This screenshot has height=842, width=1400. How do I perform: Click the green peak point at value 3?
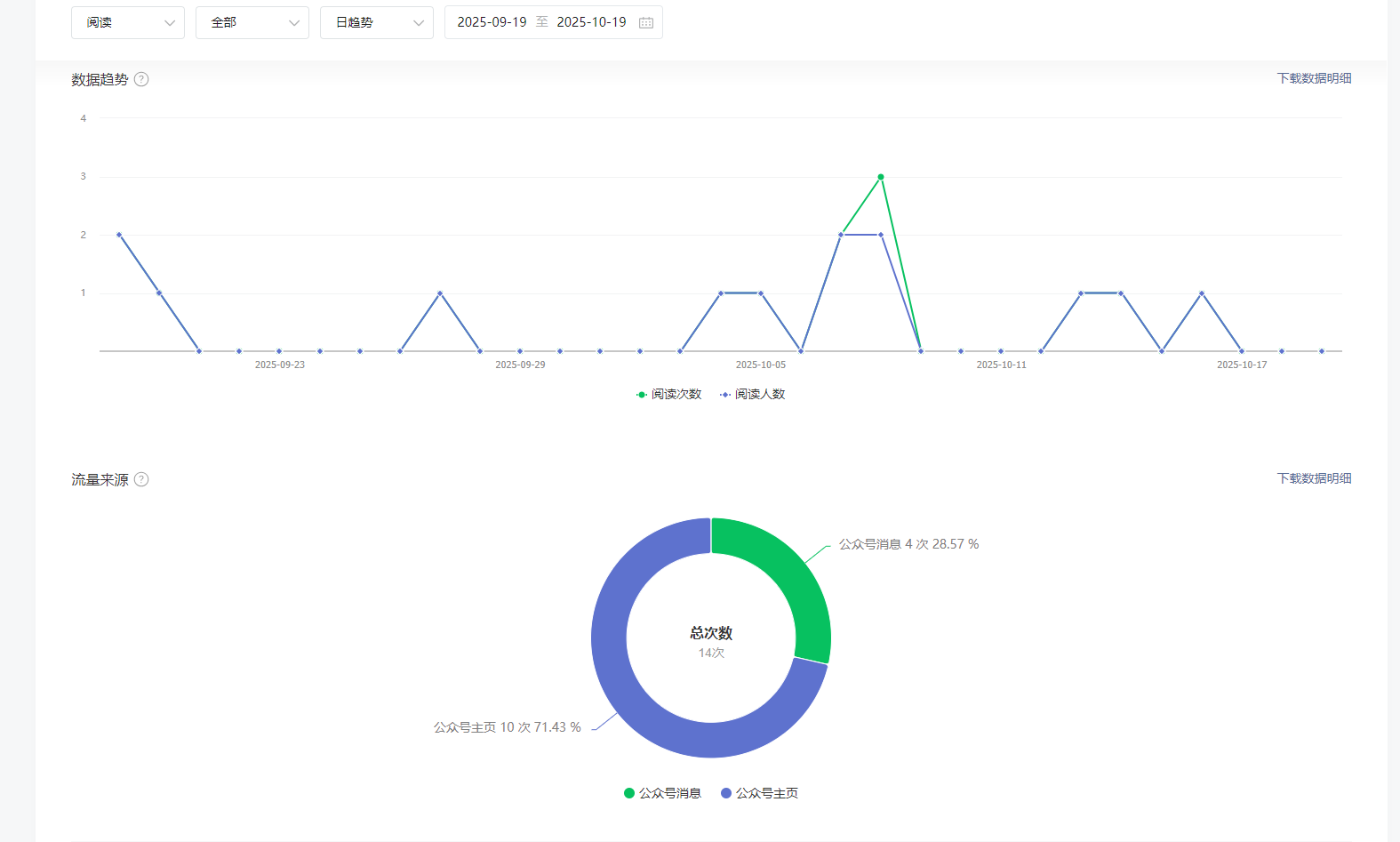881,177
